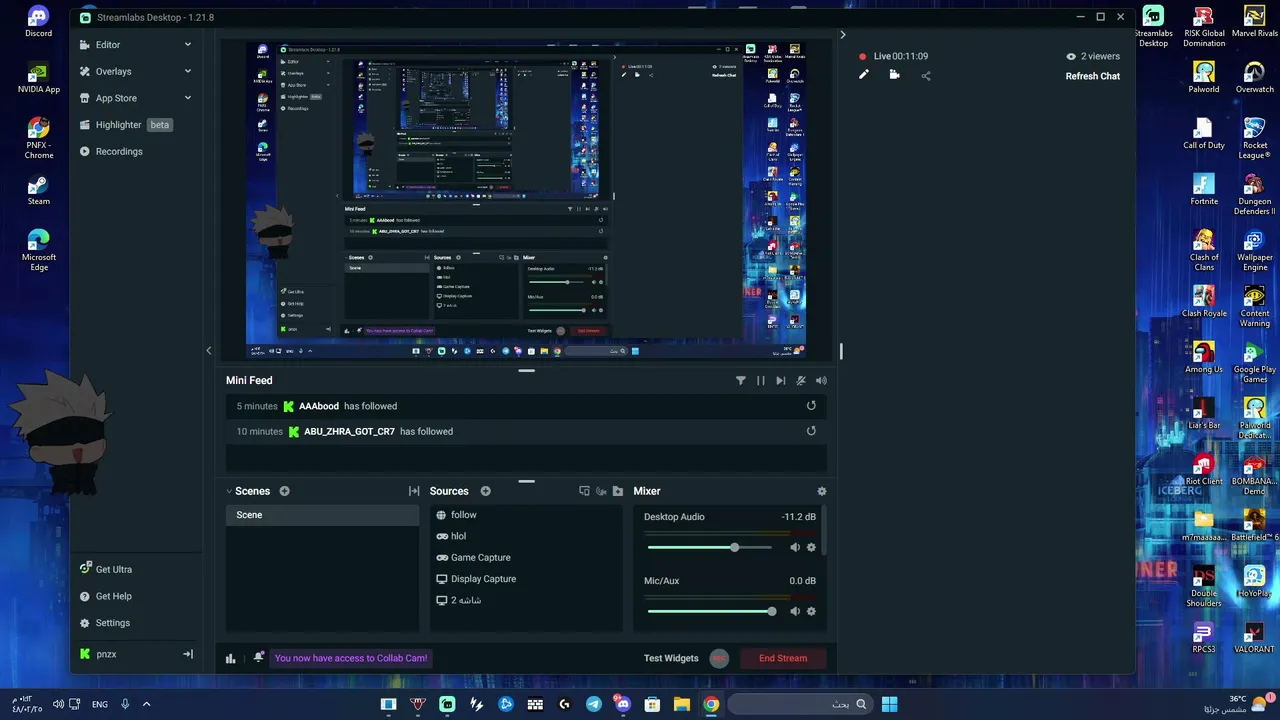Click the AAAbood follower name
Screen dimensions: 1280x720
coord(319,407)
